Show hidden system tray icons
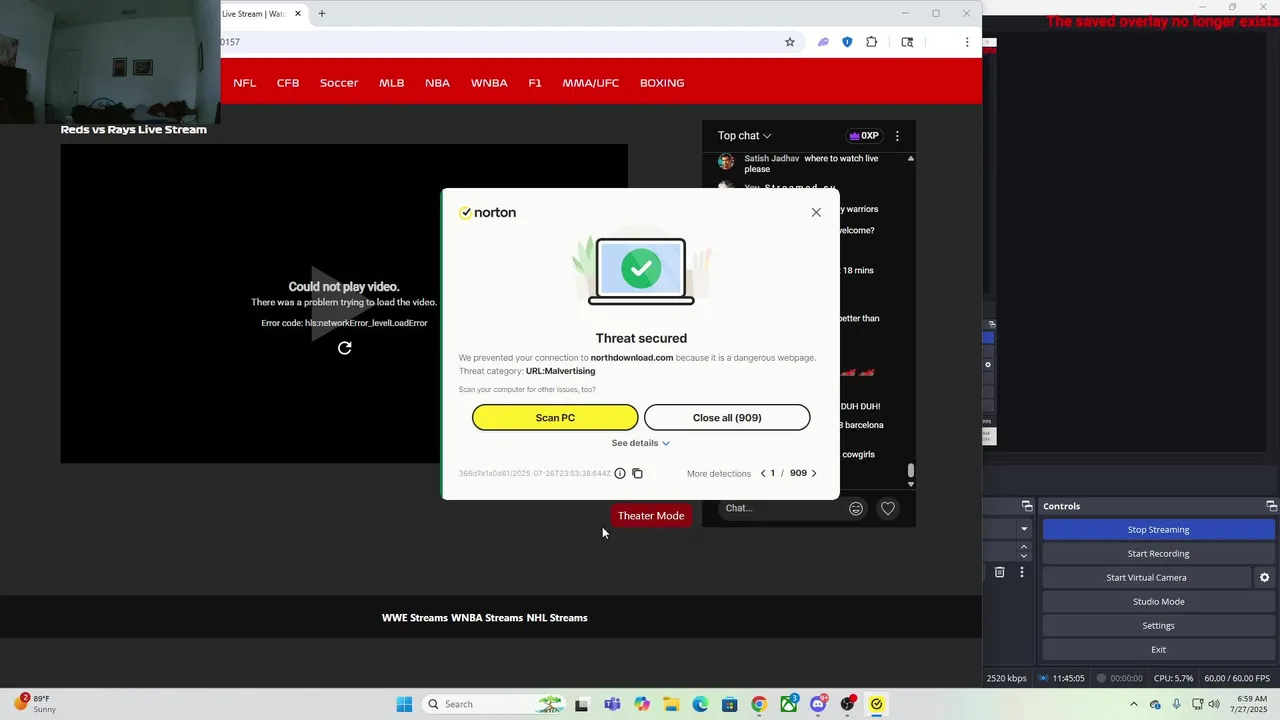Image resolution: width=1280 pixels, height=720 pixels. [1133, 704]
